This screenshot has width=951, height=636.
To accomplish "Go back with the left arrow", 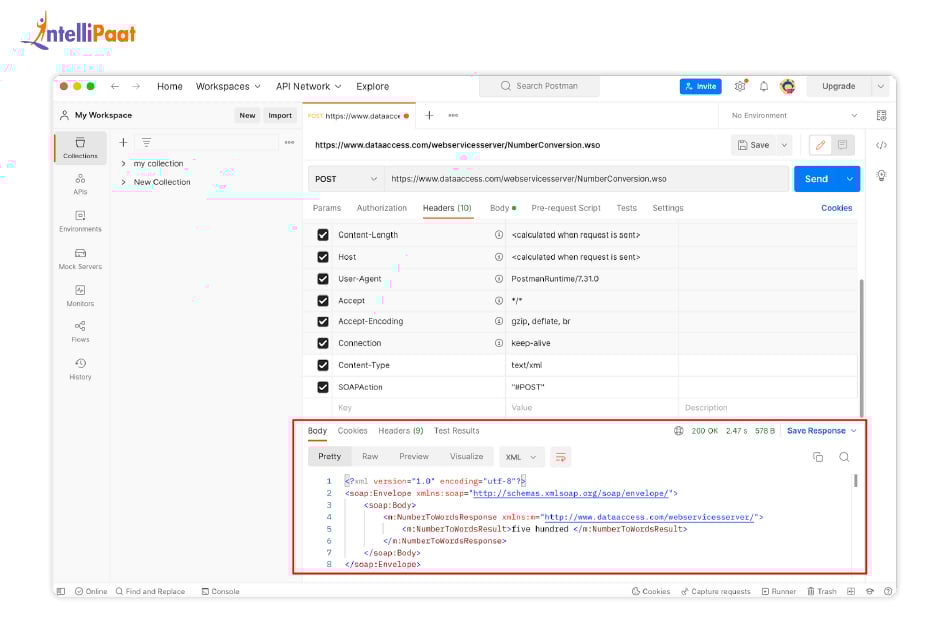I will click(x=115, y=86).
